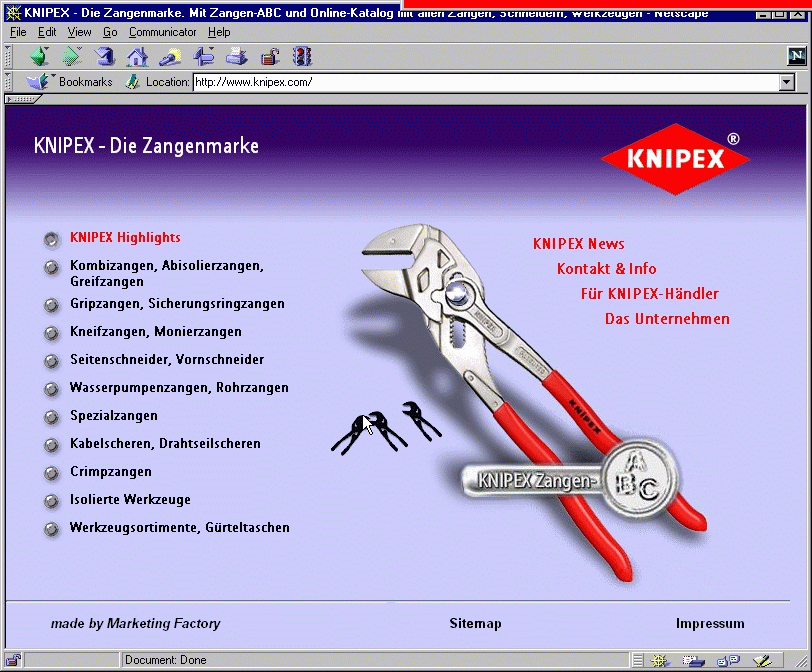Screen dimensions: 812x672
Task: Click the bullet beside Kneifzangen, Monierzangen
Action: (52, 333)
